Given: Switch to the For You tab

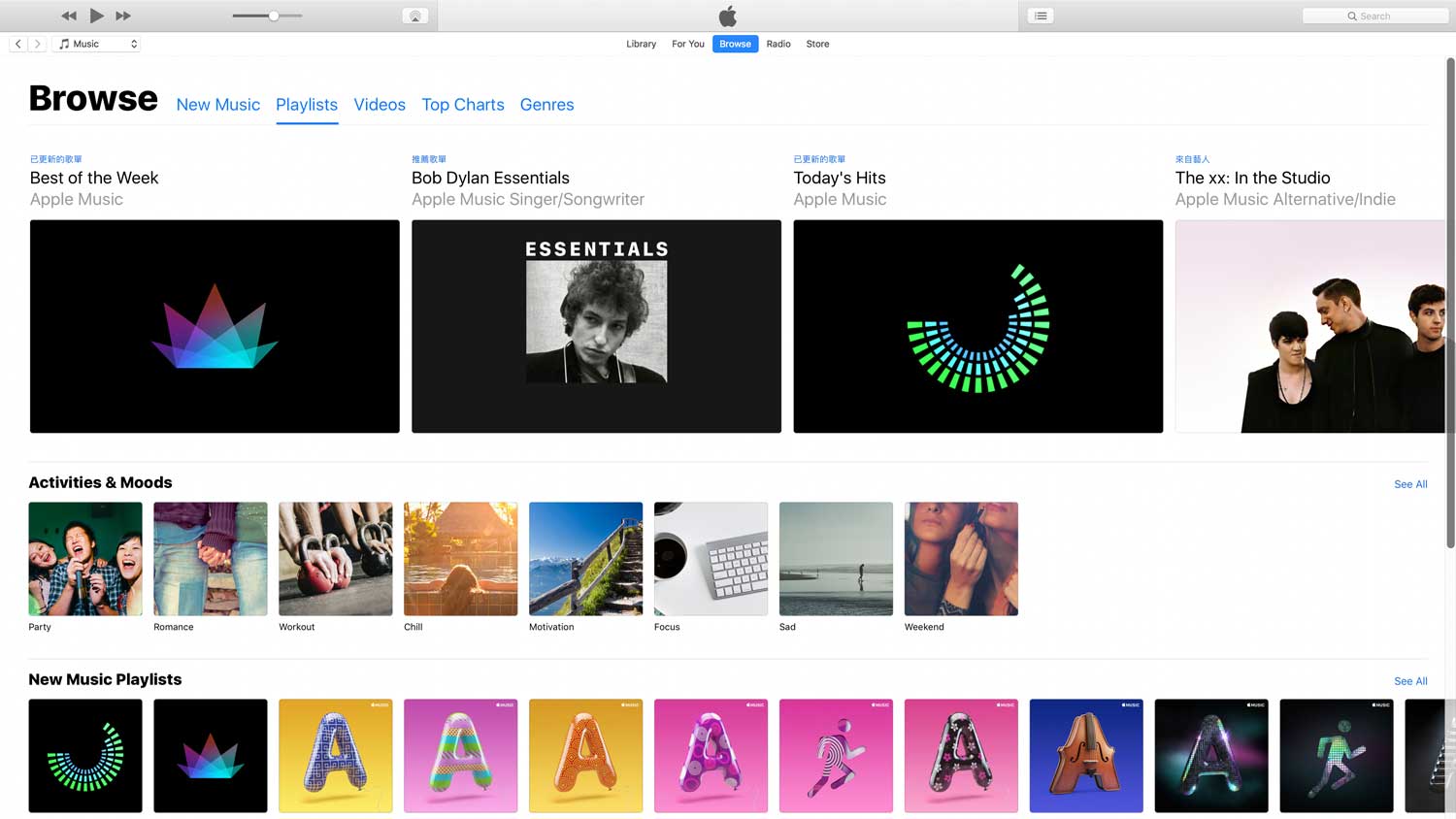Looking at the screenshot, I should point(688,44).
